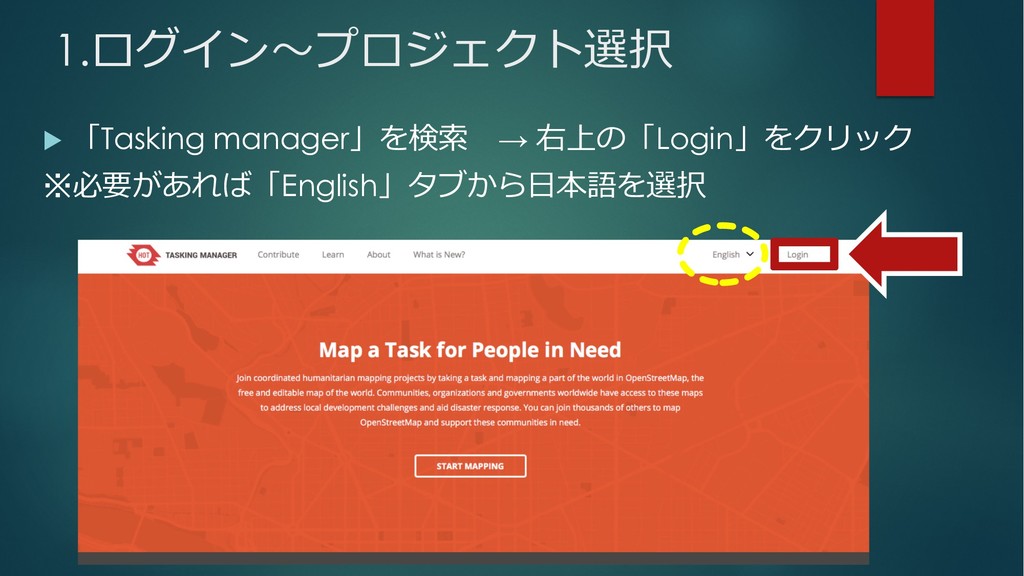Click the START MAPPING button
Viewport: 1024px width, 576px height.
coord(470,466)
